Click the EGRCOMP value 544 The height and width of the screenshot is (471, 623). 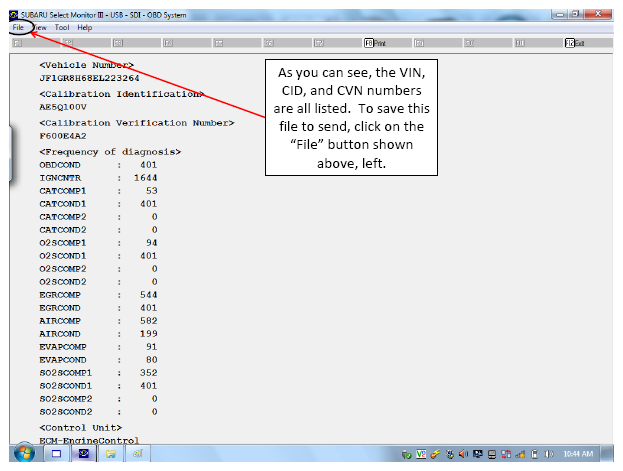point(149,295)
